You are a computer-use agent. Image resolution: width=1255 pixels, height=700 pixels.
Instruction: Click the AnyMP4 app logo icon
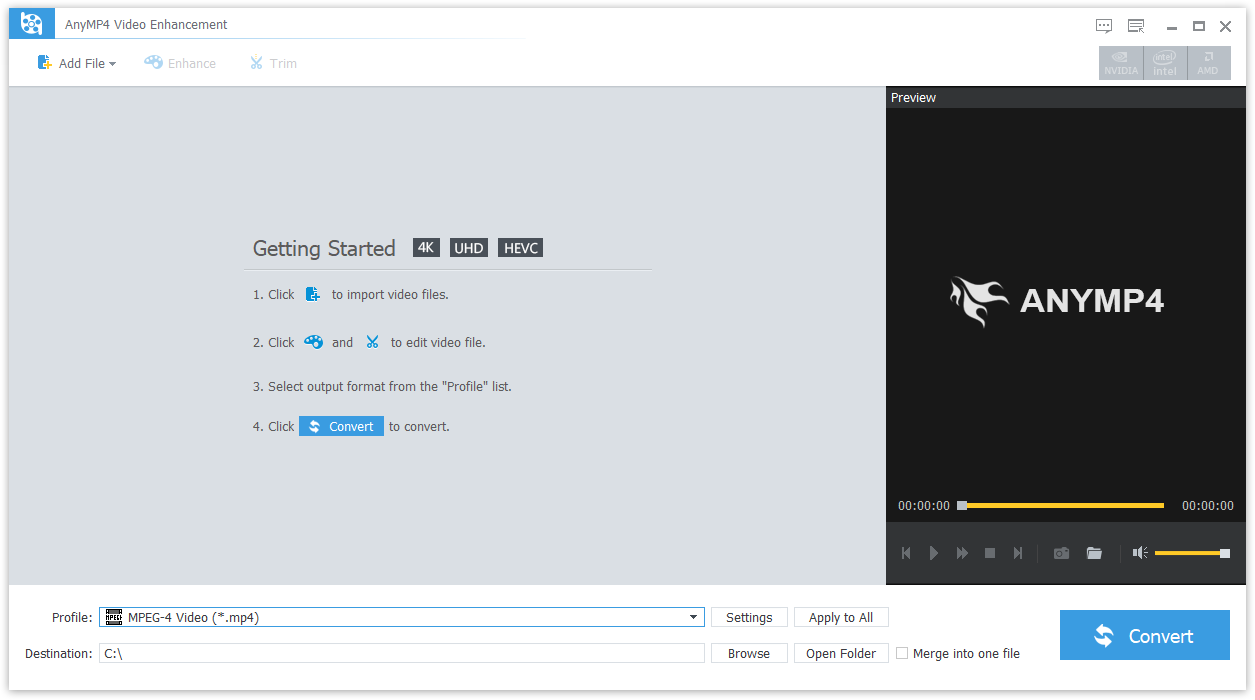(x=32, y=24)
